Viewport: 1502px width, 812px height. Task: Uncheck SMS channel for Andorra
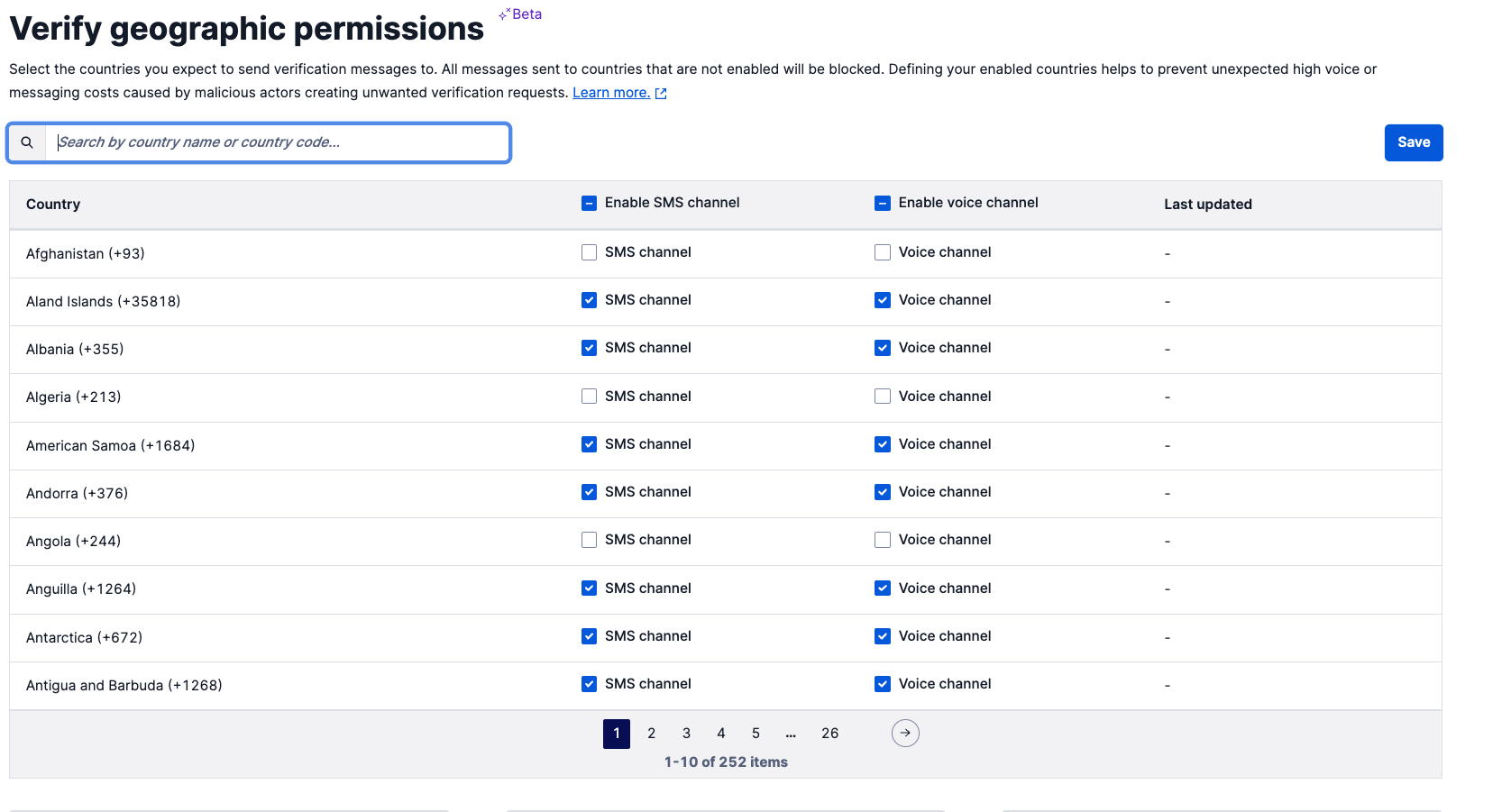(589, 492)
